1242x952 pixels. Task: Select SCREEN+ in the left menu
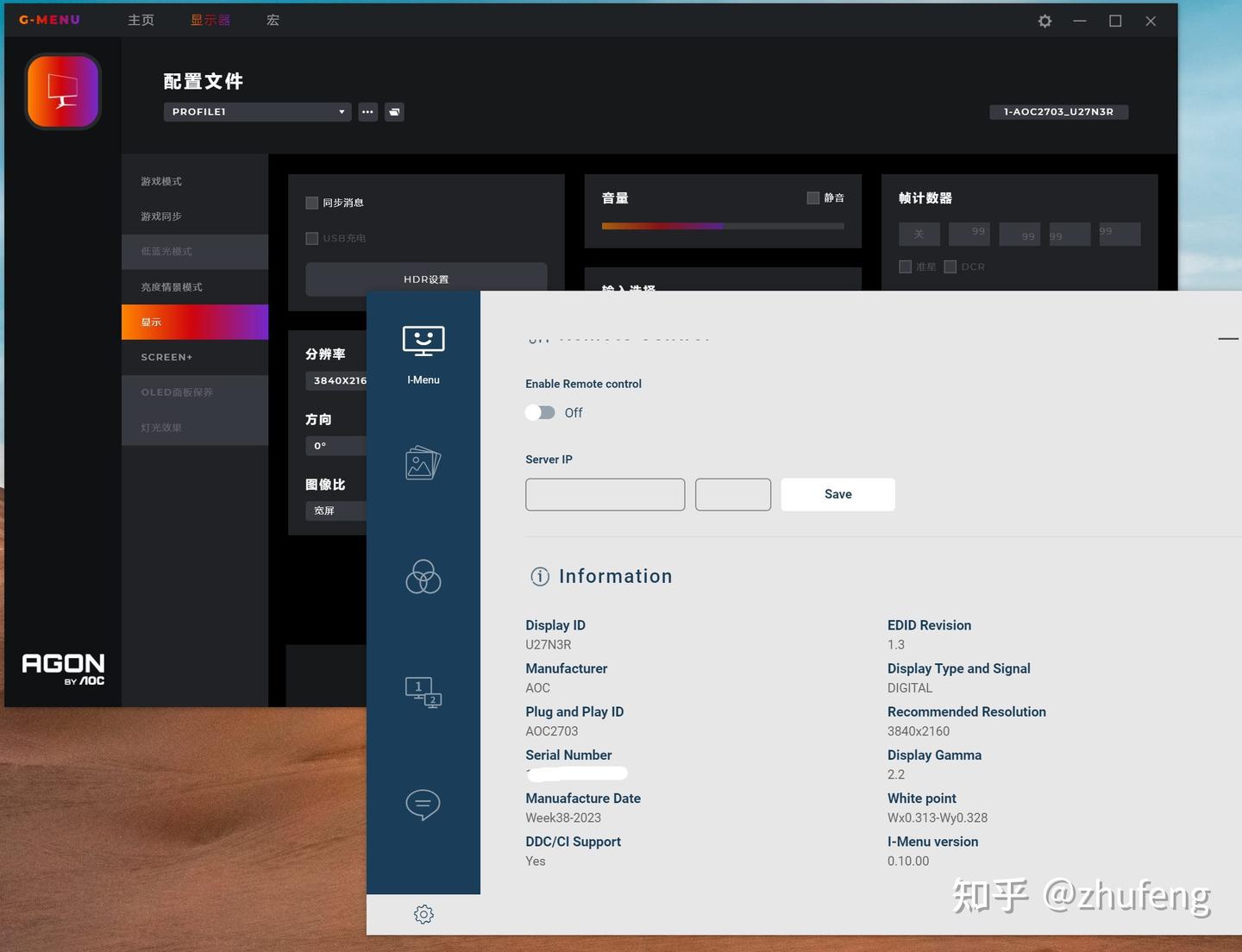pyautogui.click(x=195, y=357)
